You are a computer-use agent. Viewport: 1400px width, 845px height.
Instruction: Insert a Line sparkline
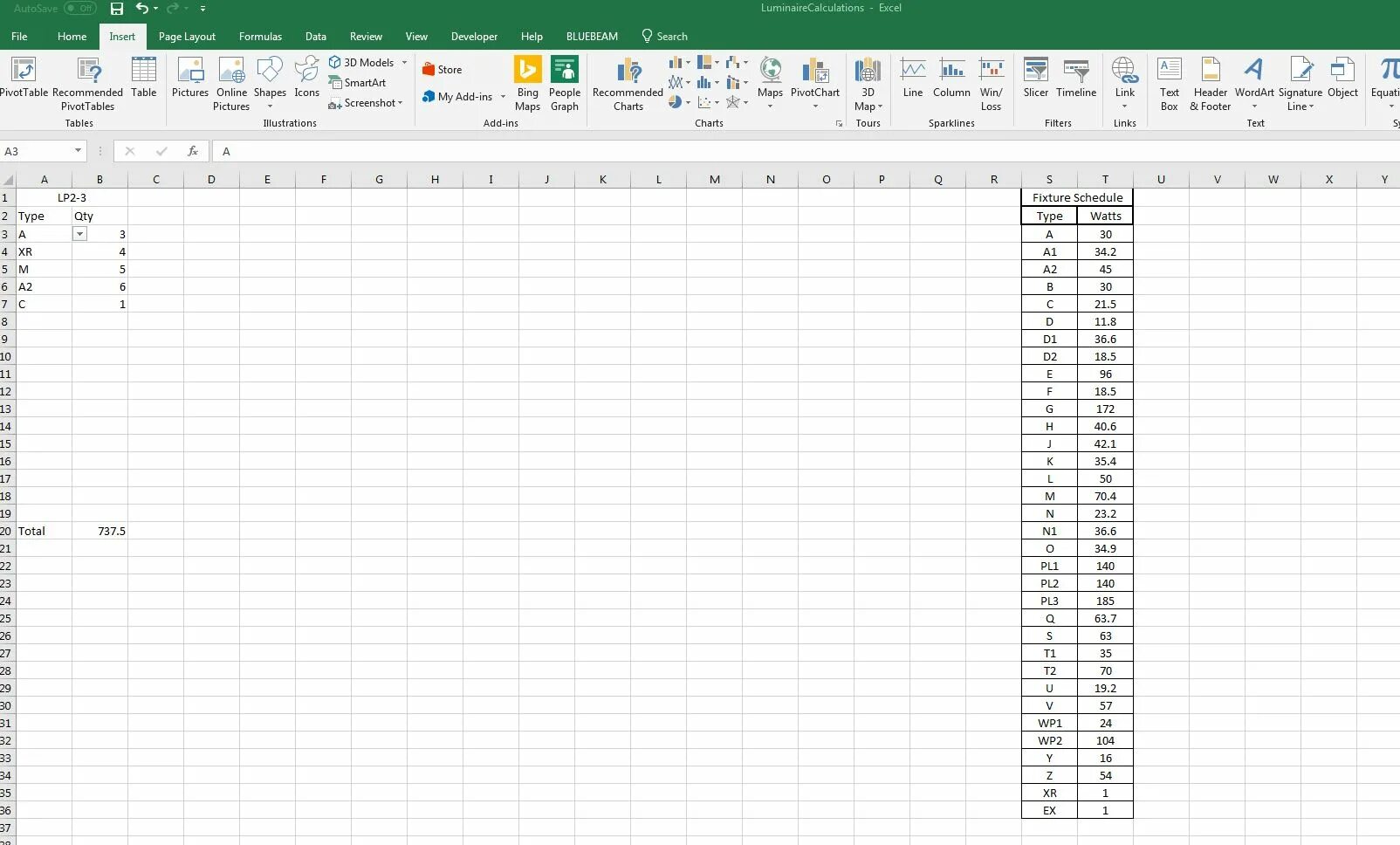913,79
